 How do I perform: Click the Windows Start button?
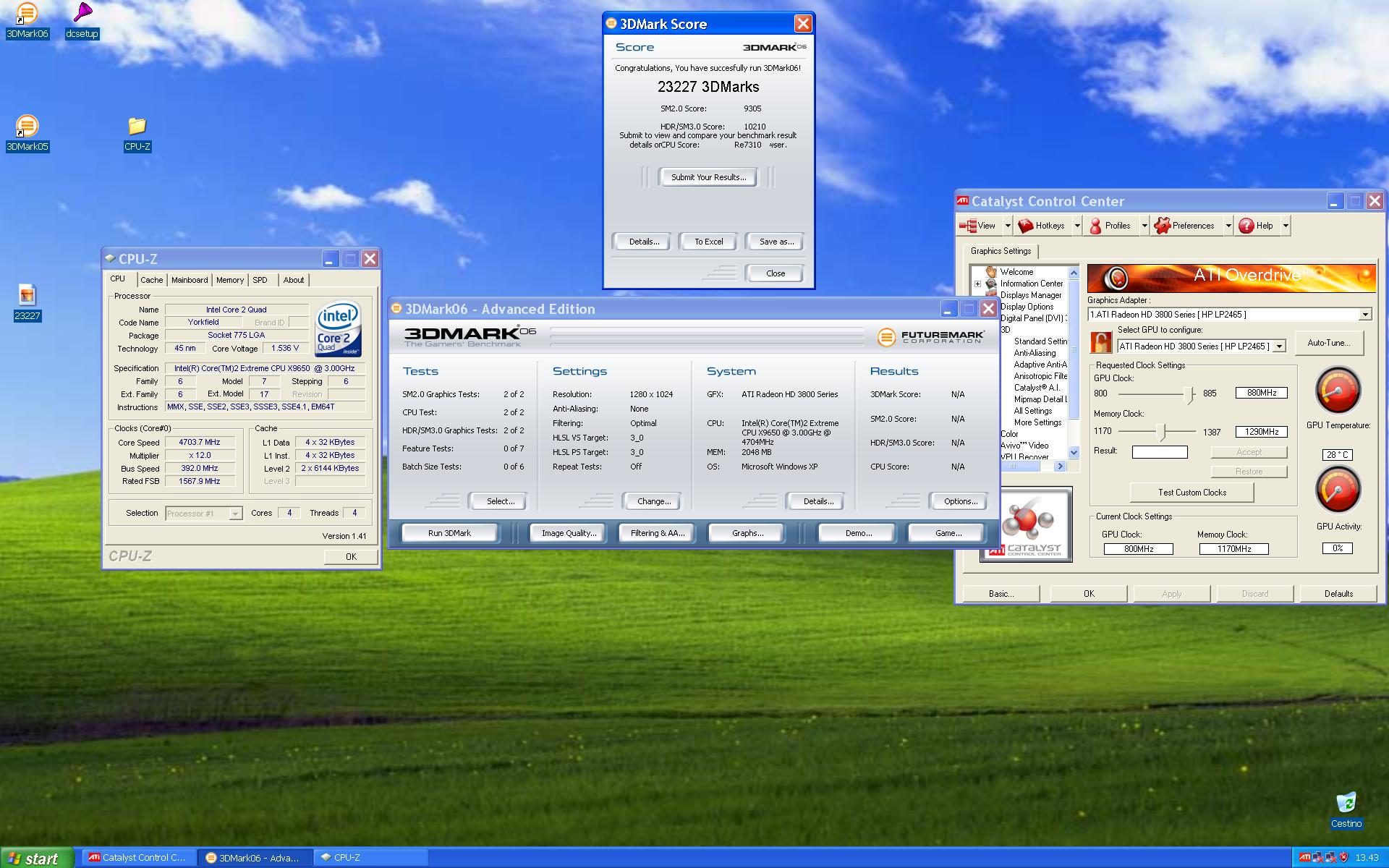[x=37, y=858]
